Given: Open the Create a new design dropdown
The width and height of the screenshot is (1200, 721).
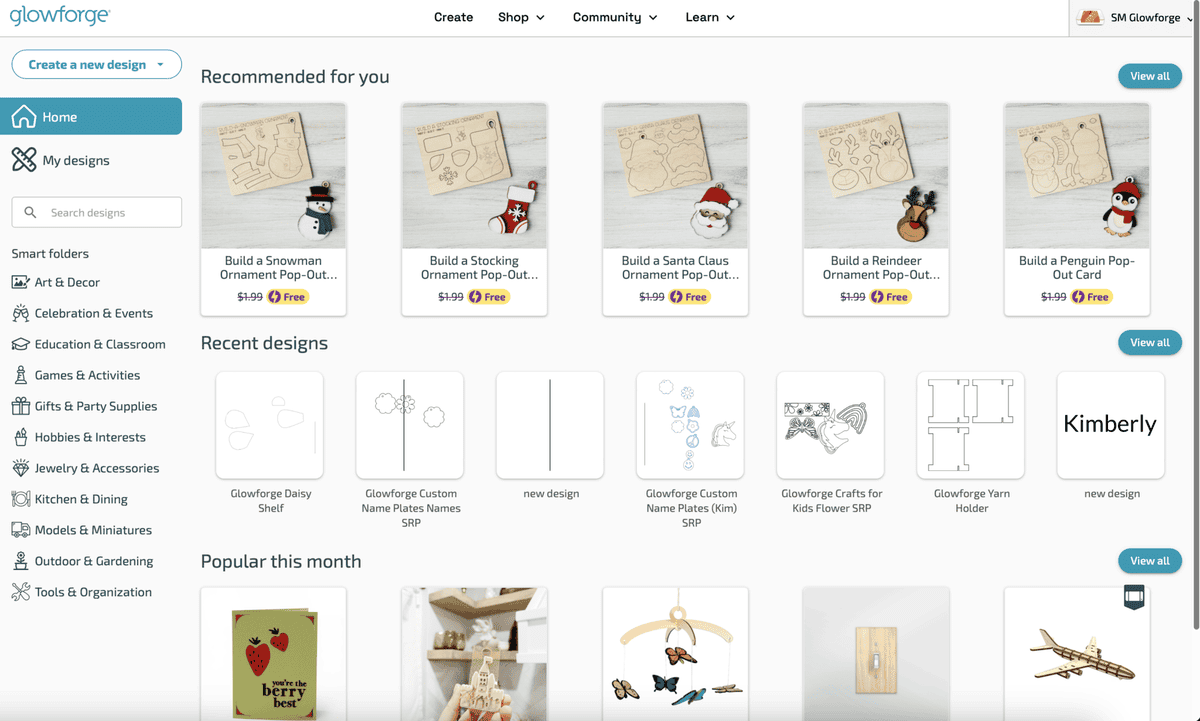Looking at the screenshot, I should click(x=96, y=65).
